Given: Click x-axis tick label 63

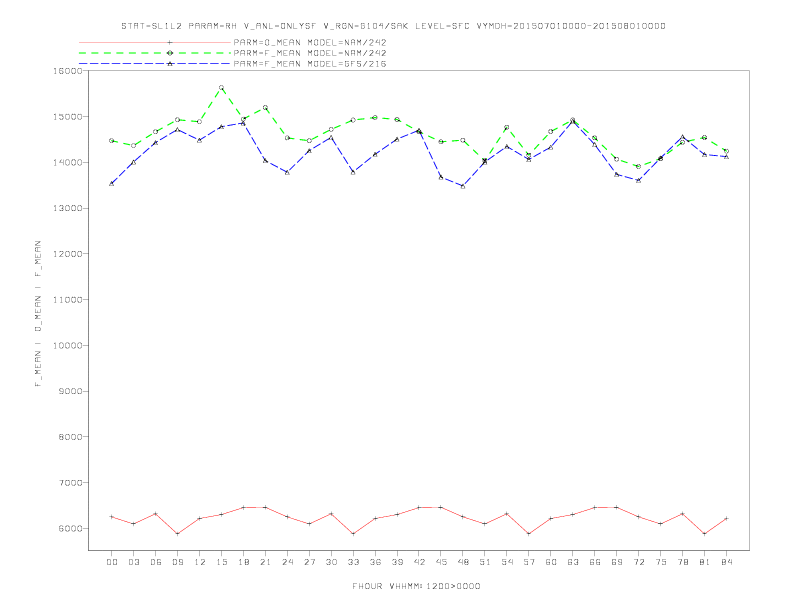Looking at the screenshot, I should click(573, 562).
